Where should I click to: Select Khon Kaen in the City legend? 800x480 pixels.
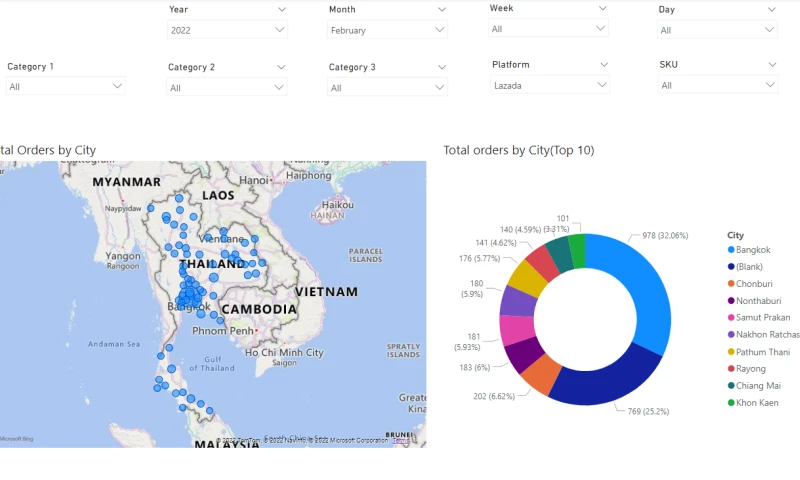pyautogui.click(x=753, y=402)
